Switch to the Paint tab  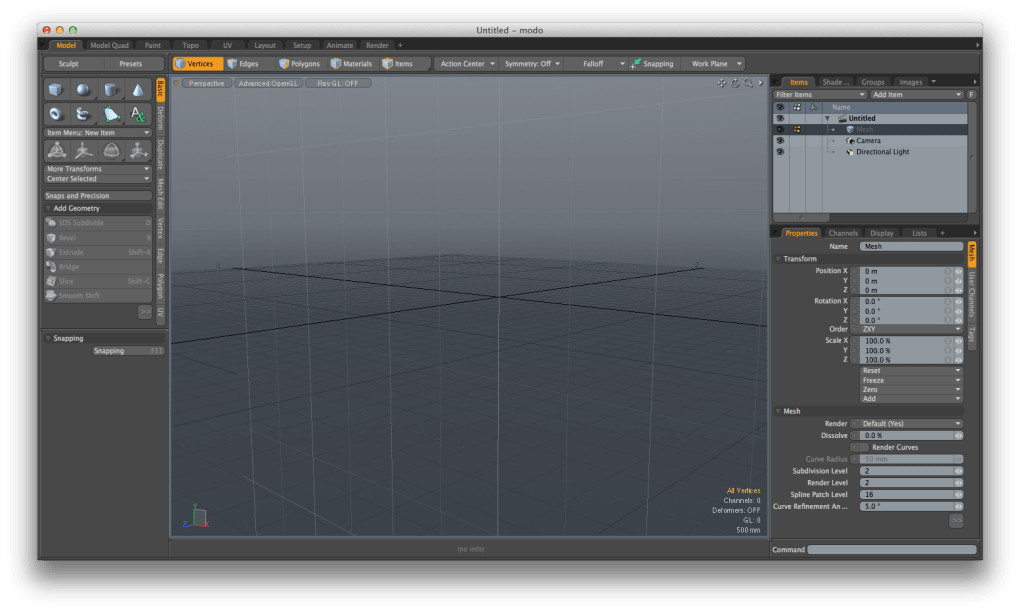[x=153, y=46]
